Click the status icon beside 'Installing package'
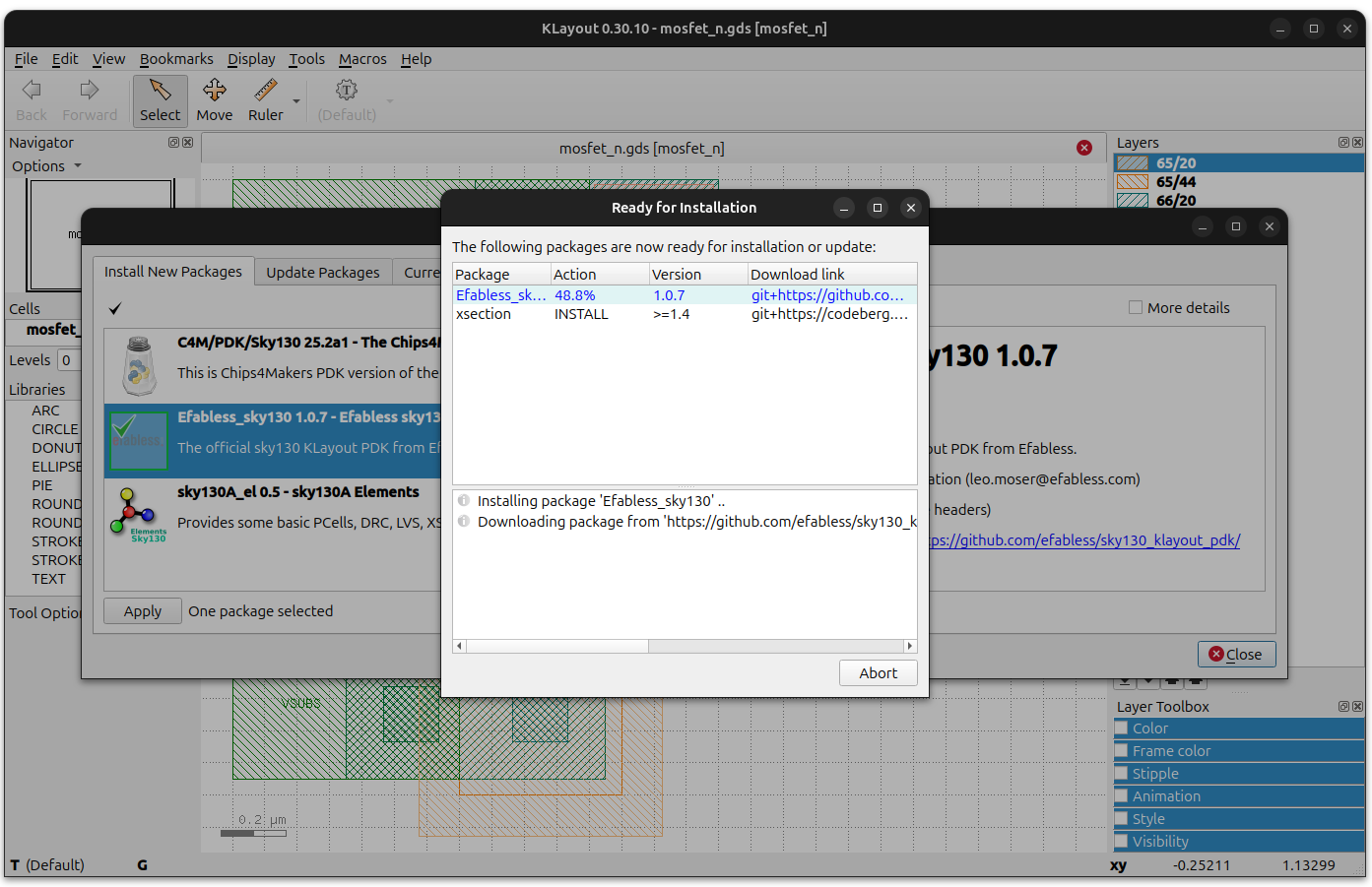This screenshot has width=1372, height=887. (x=463, y=501)
